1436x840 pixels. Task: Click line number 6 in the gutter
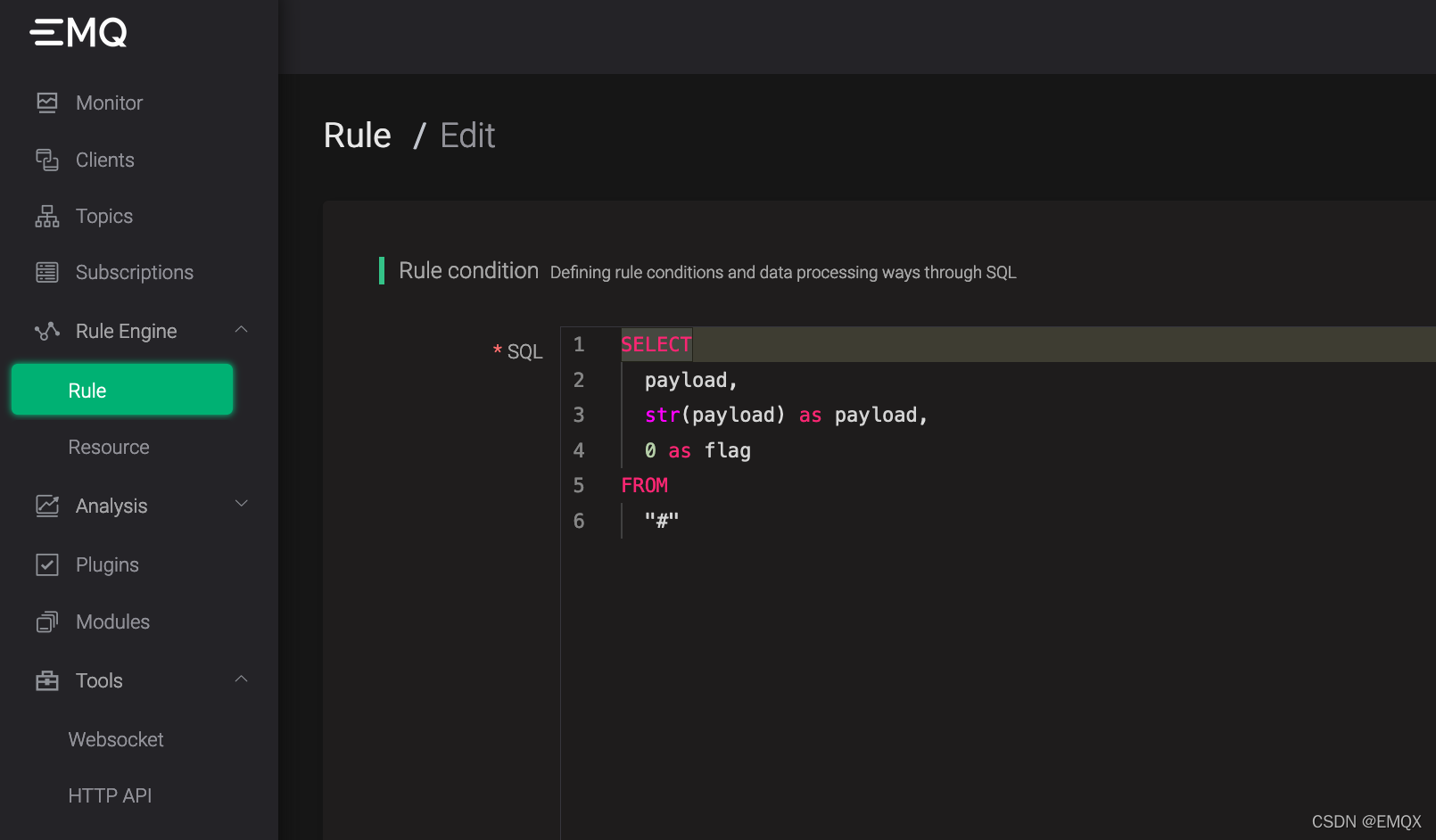point(579,521)
